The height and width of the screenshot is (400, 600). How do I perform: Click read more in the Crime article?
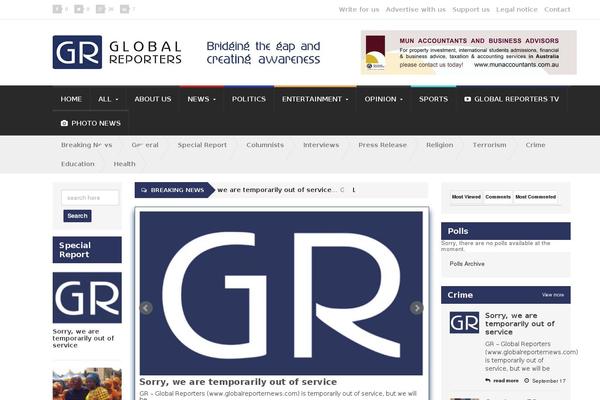(x=506, y=381)
